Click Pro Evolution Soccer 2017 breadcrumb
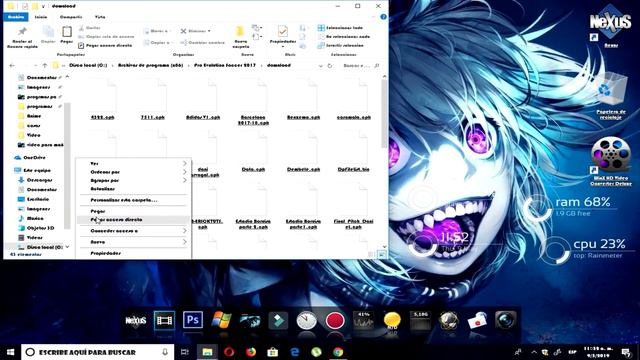Image resolution: width=640 pixels, height=360 pixels. pos(224,65)
